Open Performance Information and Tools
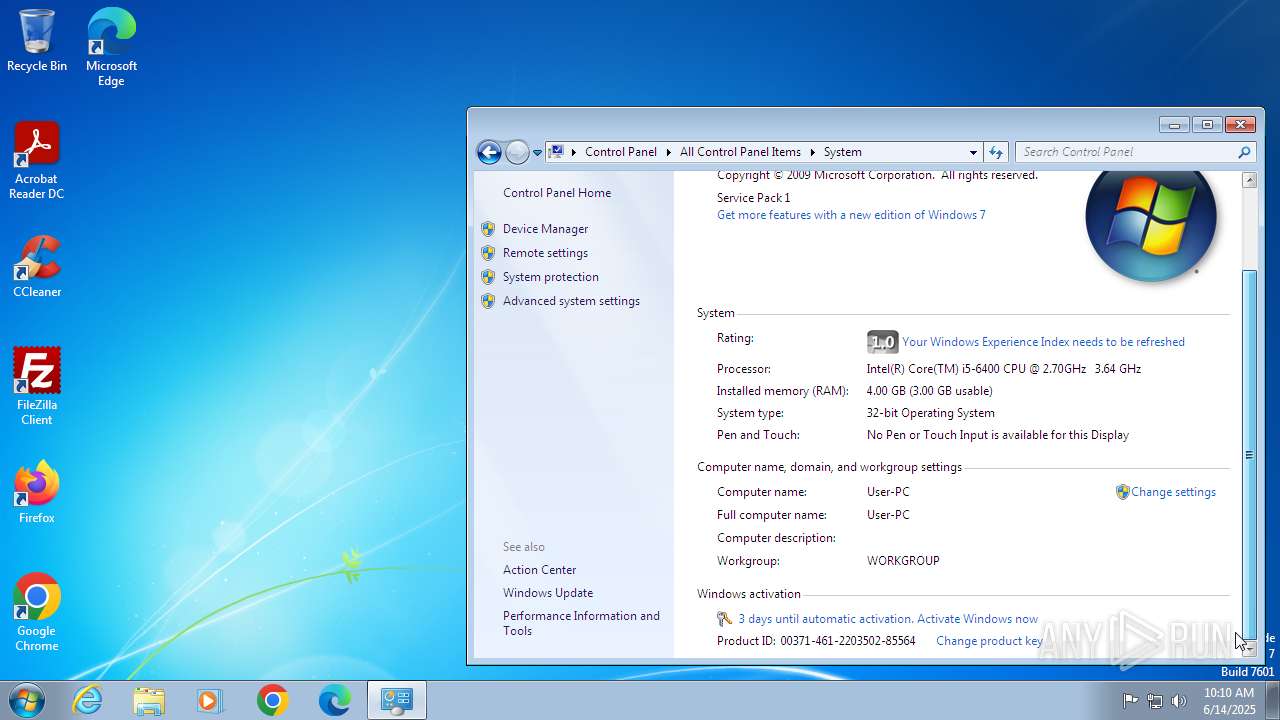 [581, 623]
